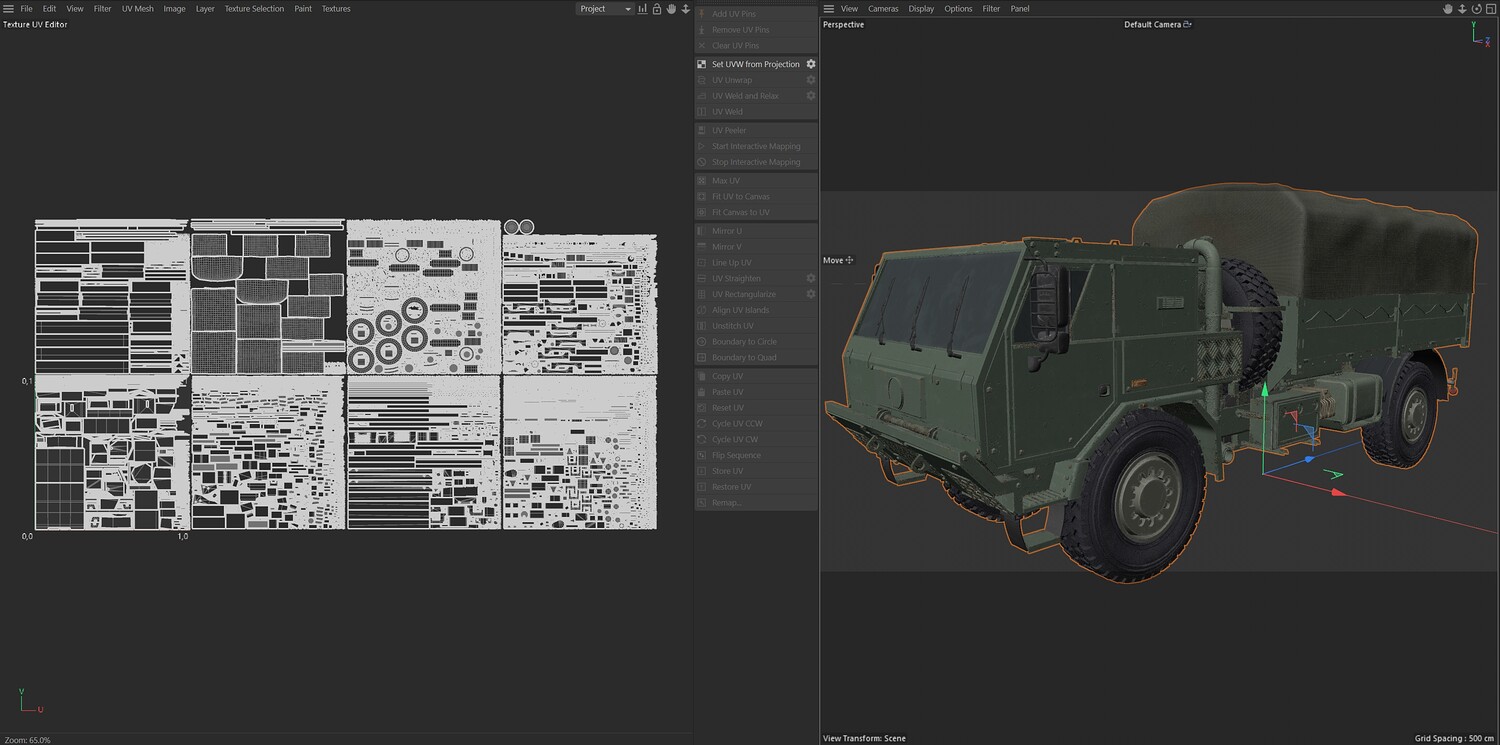Open the Cameras menu in viewport
Viewport: 1500px width, 745px height.
pos(883,9)
